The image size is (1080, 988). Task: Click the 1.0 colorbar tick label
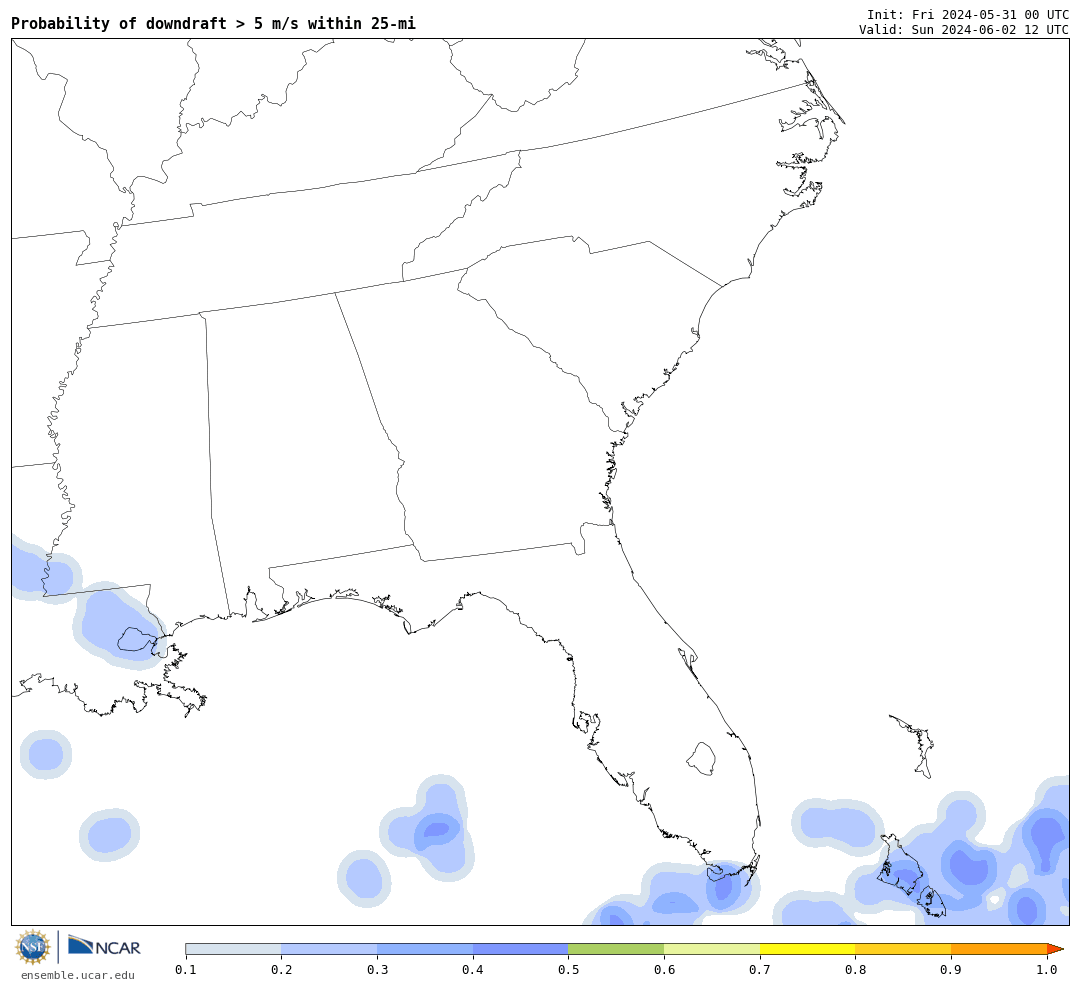[1047, 970]
